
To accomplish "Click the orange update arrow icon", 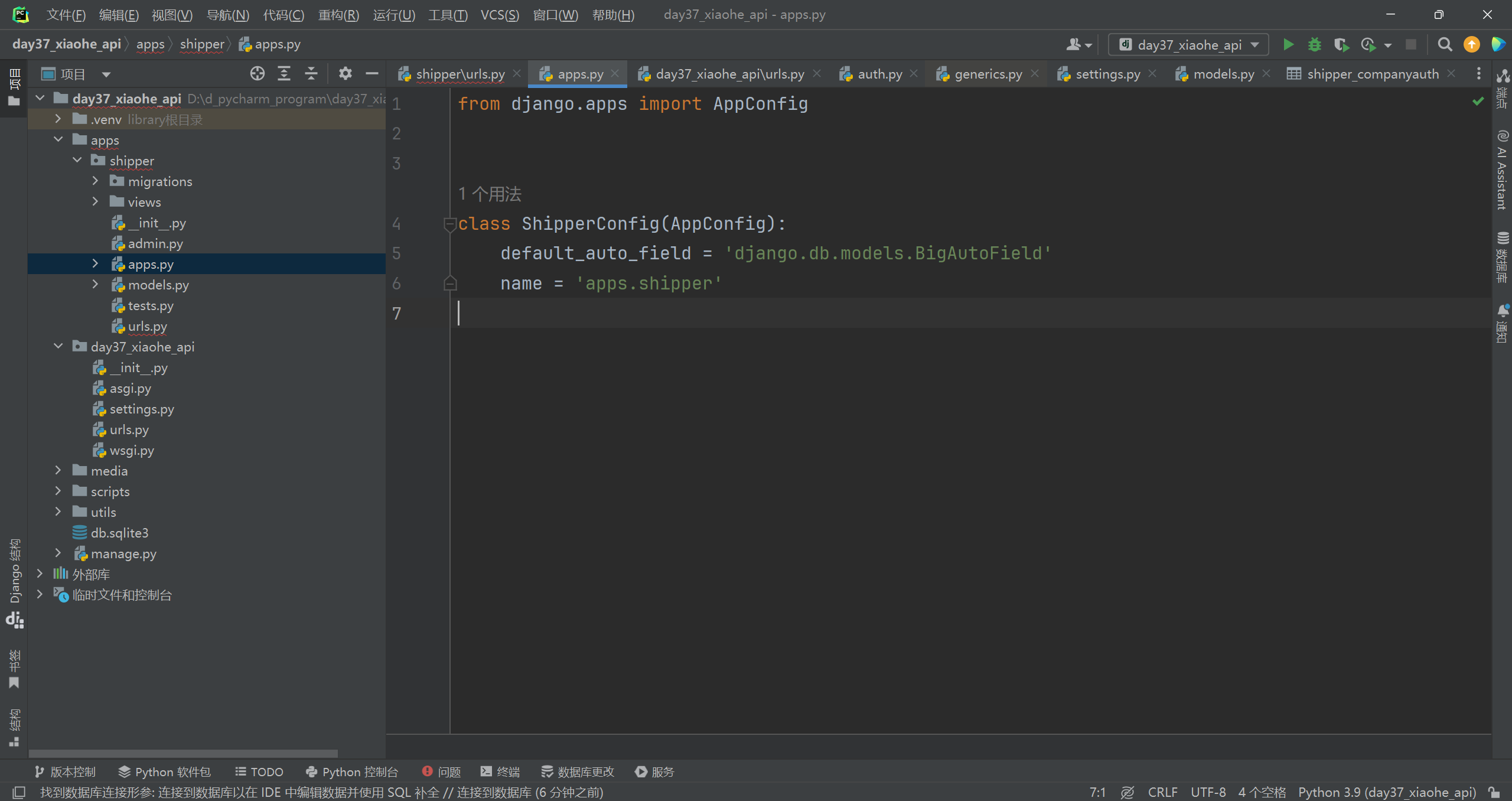I will tap(1472, 45).
